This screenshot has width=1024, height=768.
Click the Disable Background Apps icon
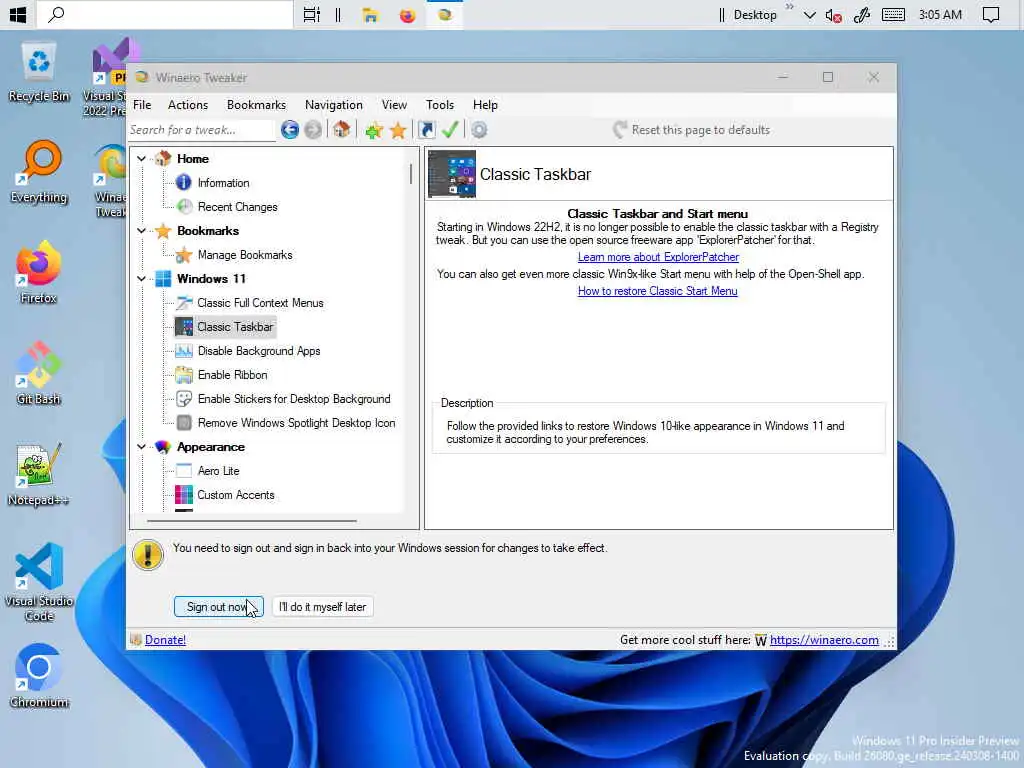point(184,351)
